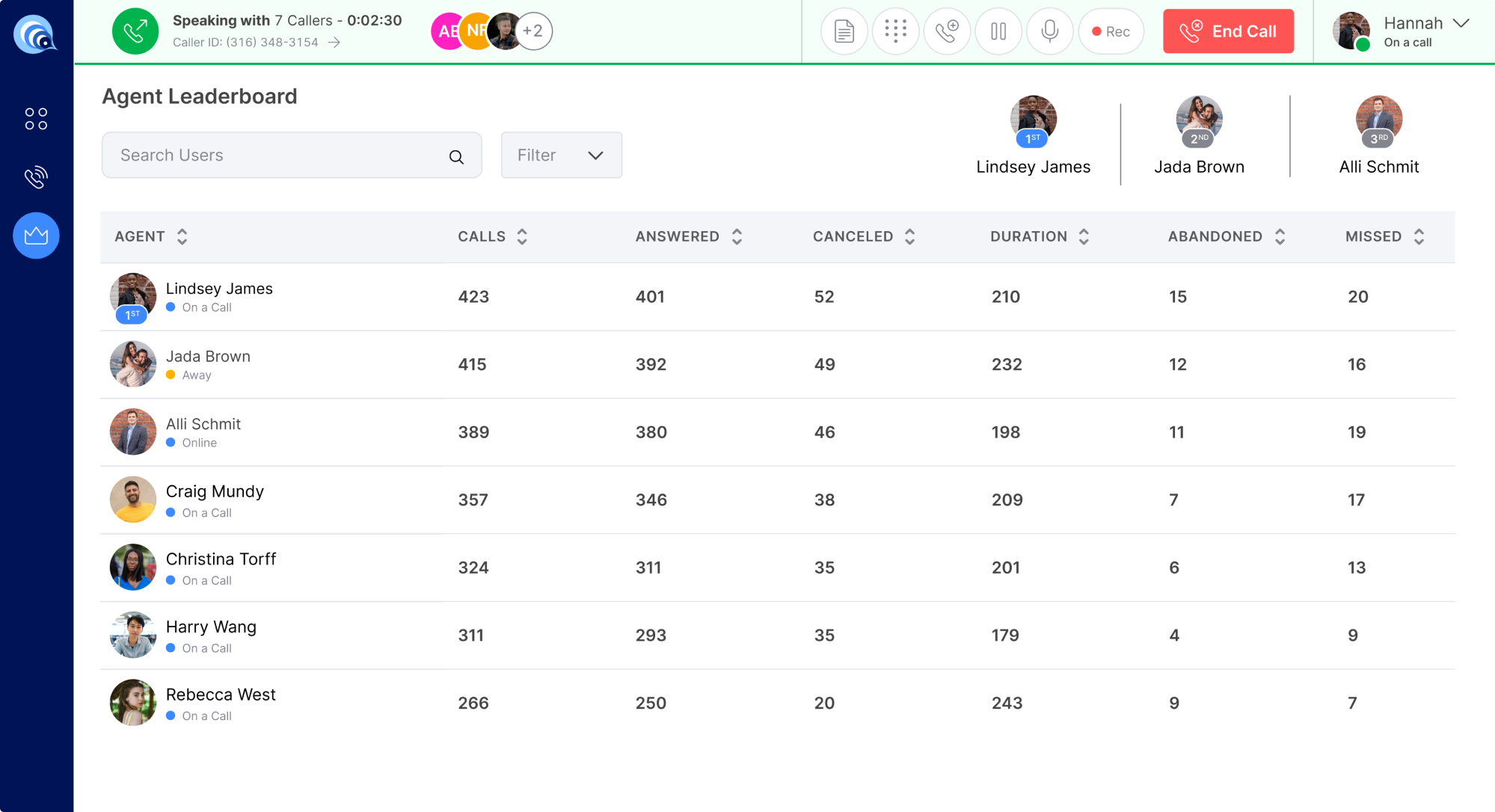Open the leaderboard crown icon

click(35, 236)
